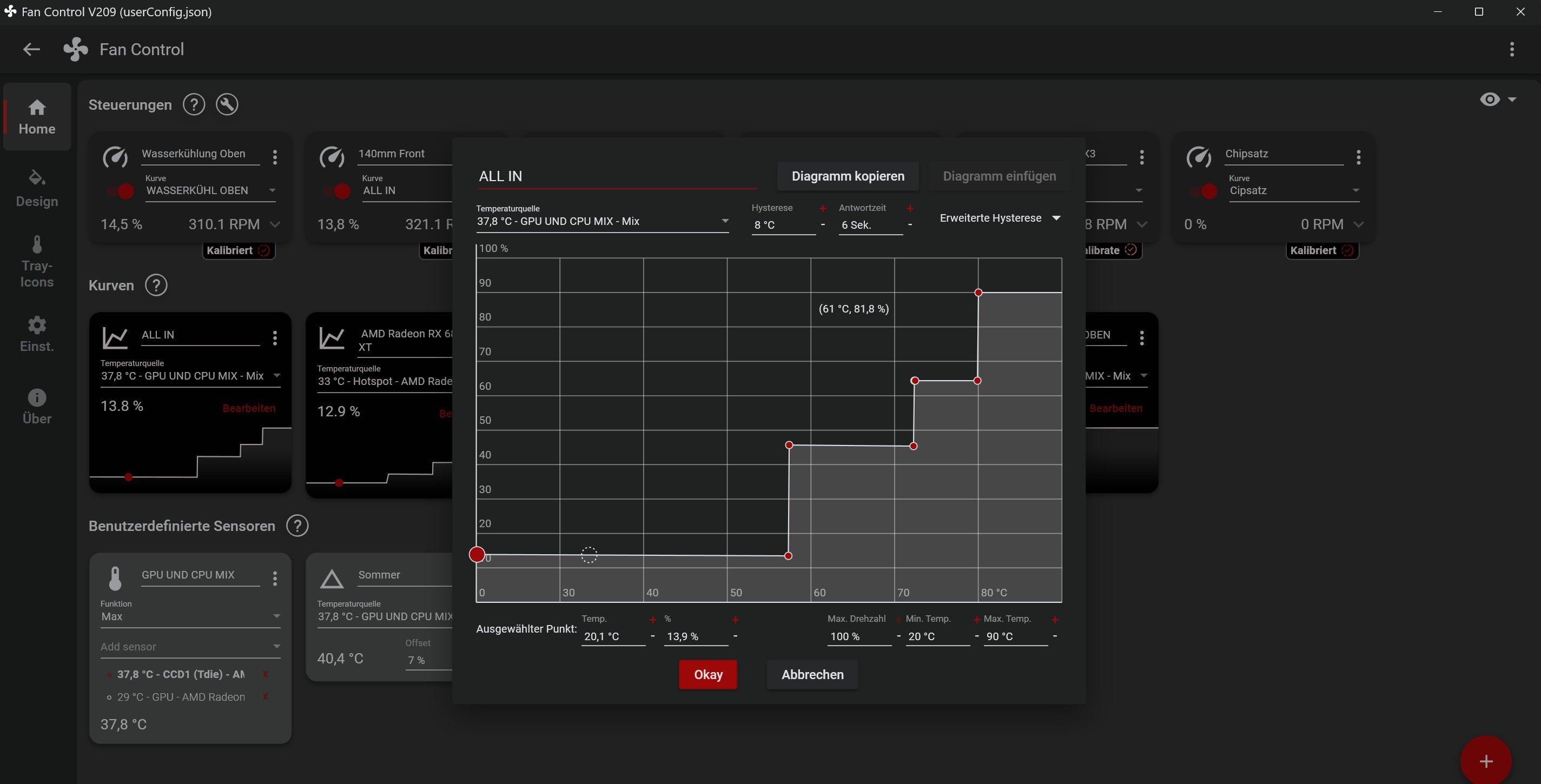
Task: Disable the Chipsatz control switch
Action: click(1205, 191)
